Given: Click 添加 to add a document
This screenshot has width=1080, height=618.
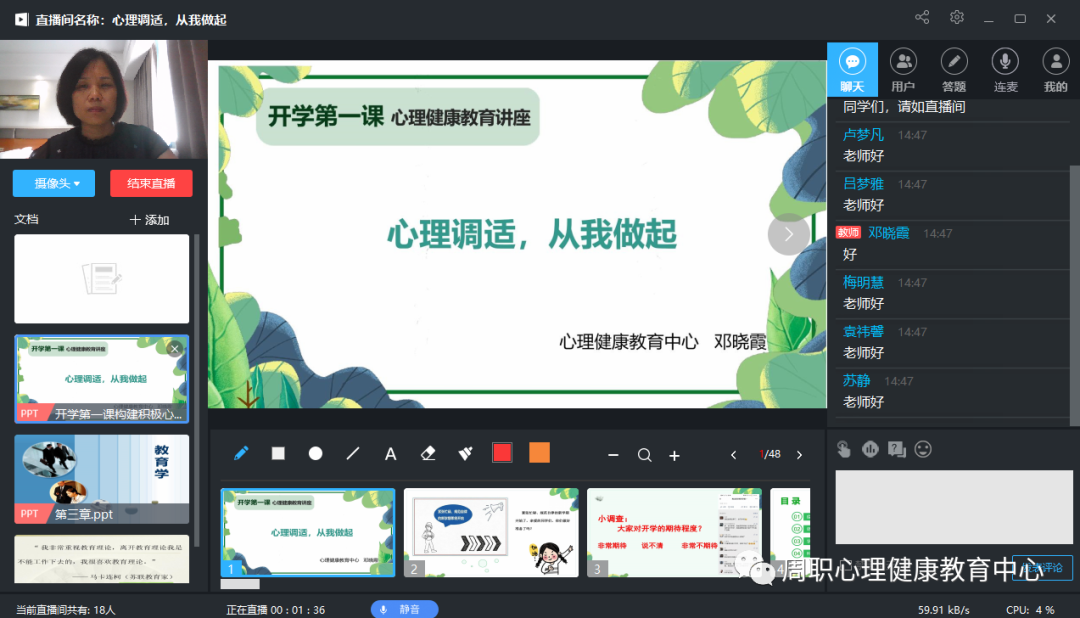Looking at the screenshot, I should click(x=150, y=220).
